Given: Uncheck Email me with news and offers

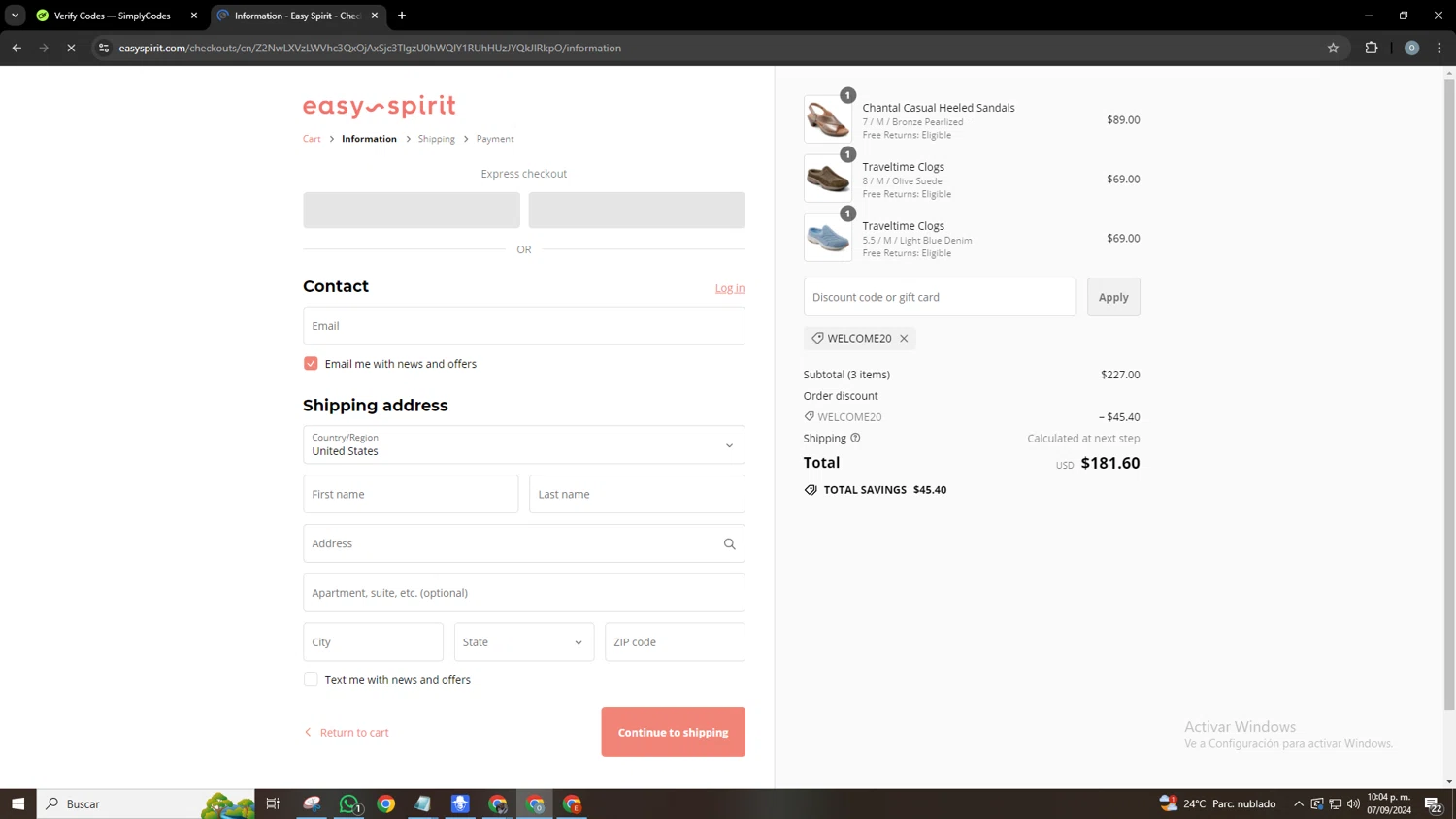Looking at the screenshot, I should pos(311,363).
